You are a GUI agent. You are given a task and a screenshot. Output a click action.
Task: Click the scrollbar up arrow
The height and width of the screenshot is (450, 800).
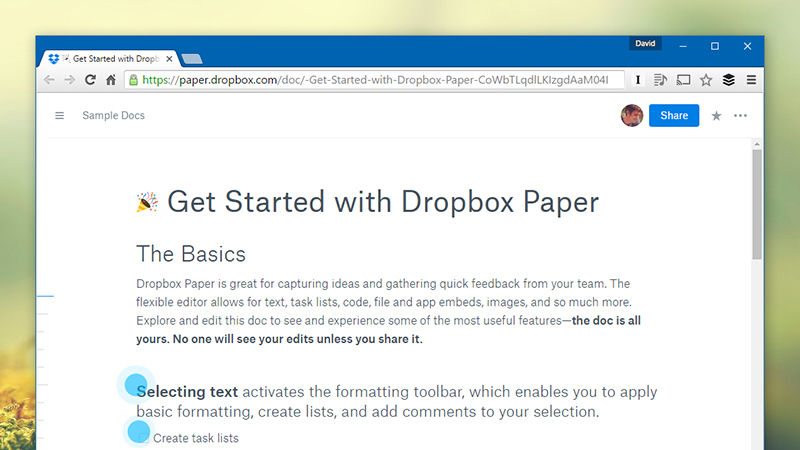click(757, 144)
